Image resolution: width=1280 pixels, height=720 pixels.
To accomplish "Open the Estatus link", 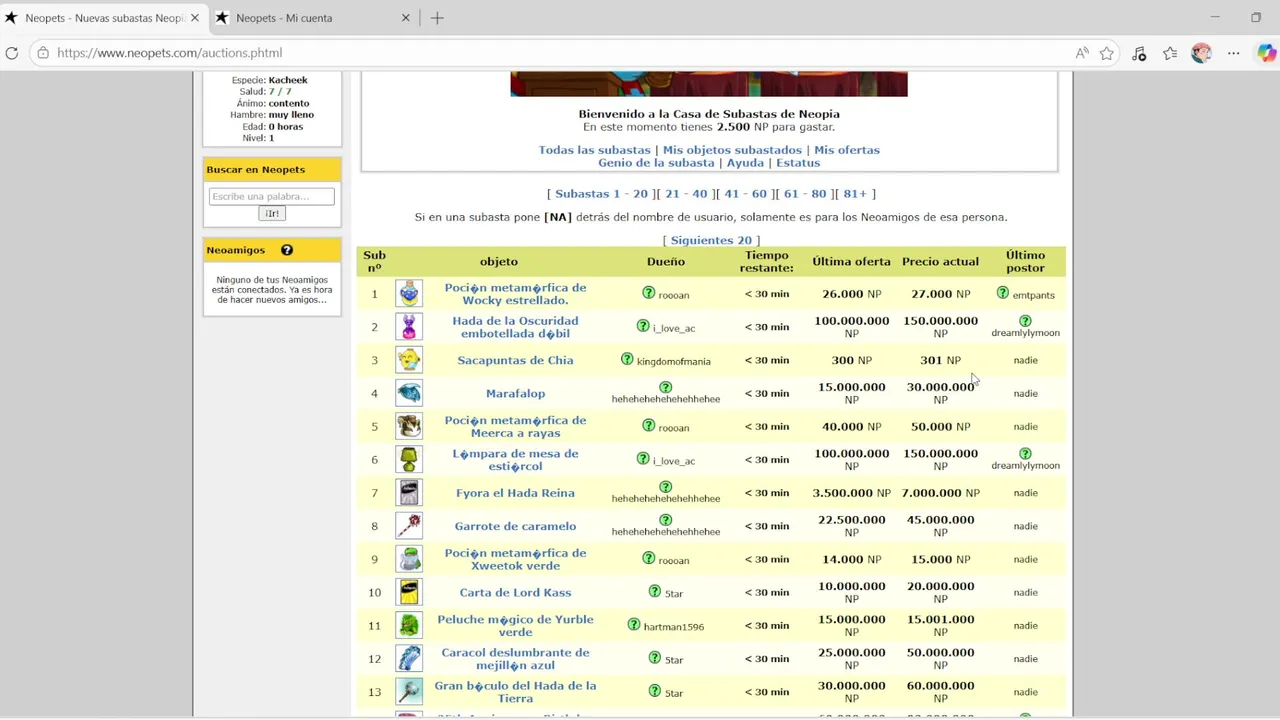I will tap(798, 163).
